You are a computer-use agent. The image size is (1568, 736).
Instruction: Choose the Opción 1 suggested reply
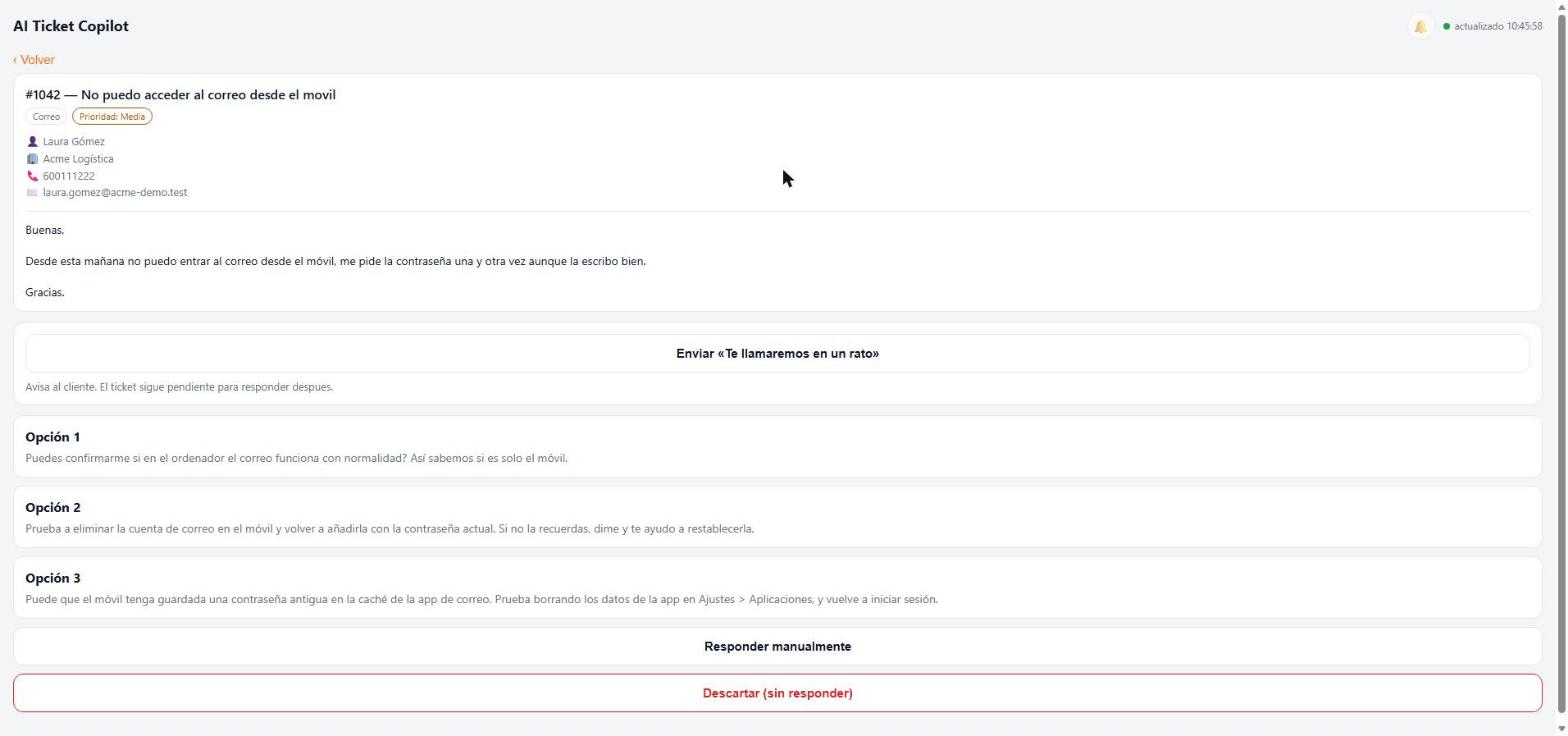point(777,447)
